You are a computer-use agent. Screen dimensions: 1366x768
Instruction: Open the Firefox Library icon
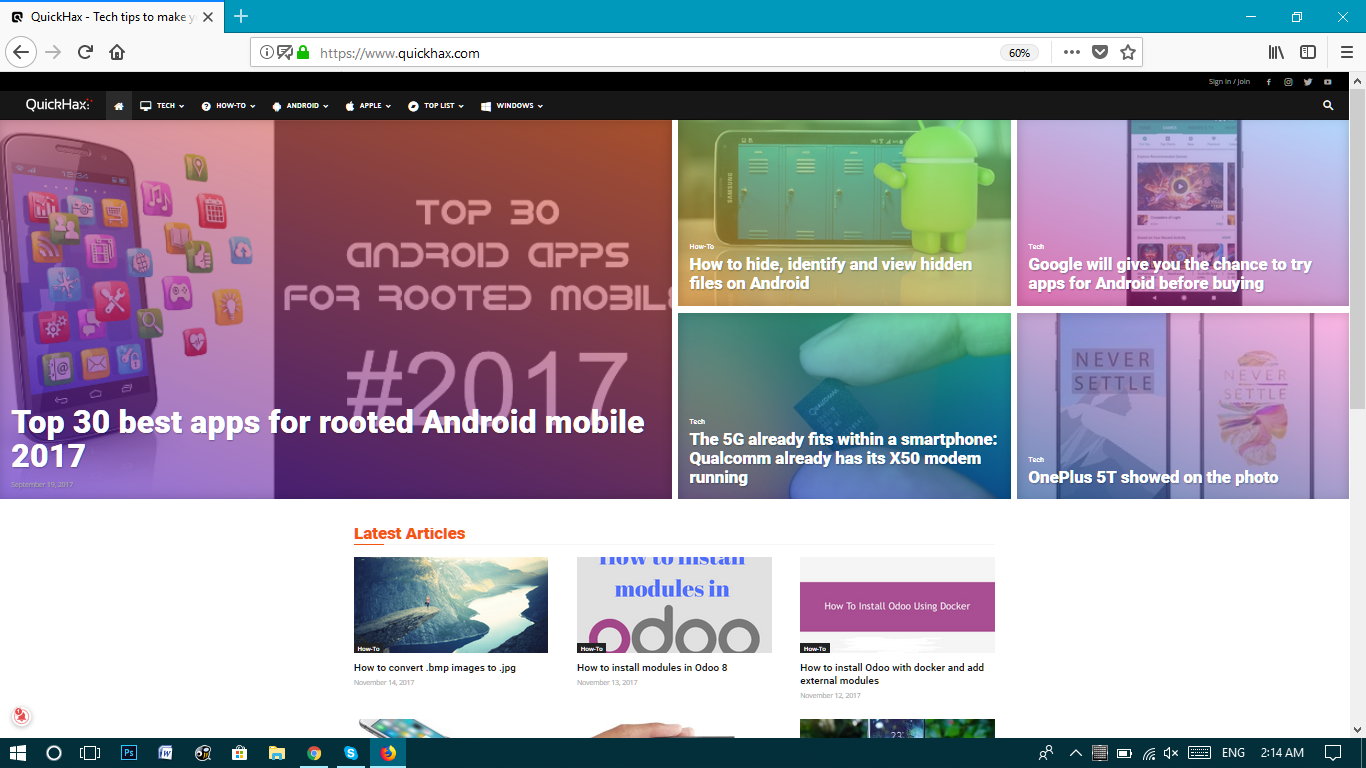click(1277, 52)
